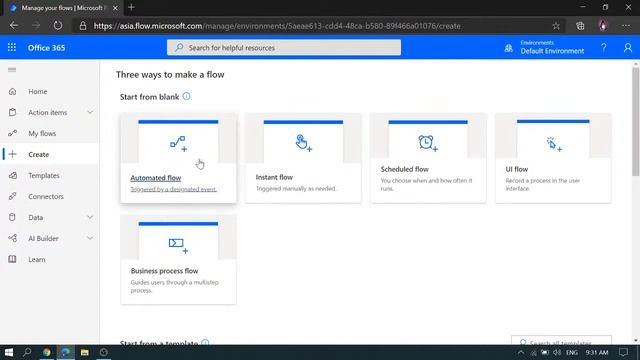640x360 pixels.
Task: Click the address bar URL
Action: pos(277,26)
